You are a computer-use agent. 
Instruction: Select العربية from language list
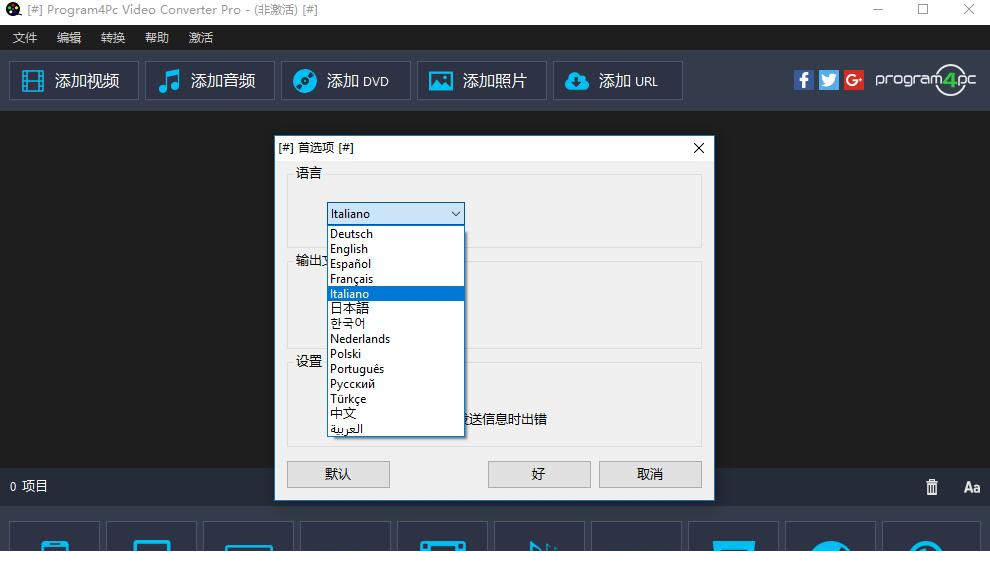[x=396, y=429]
